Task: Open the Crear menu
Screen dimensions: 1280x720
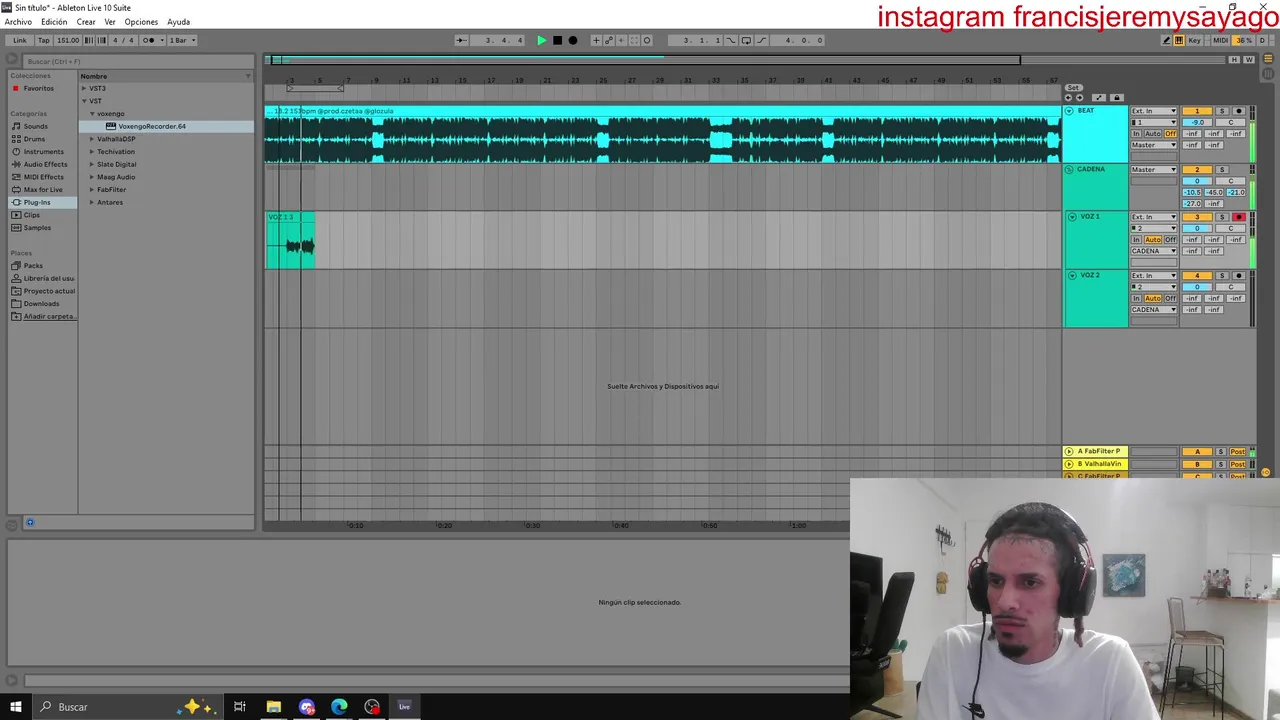Action: (x=86, y=22)
